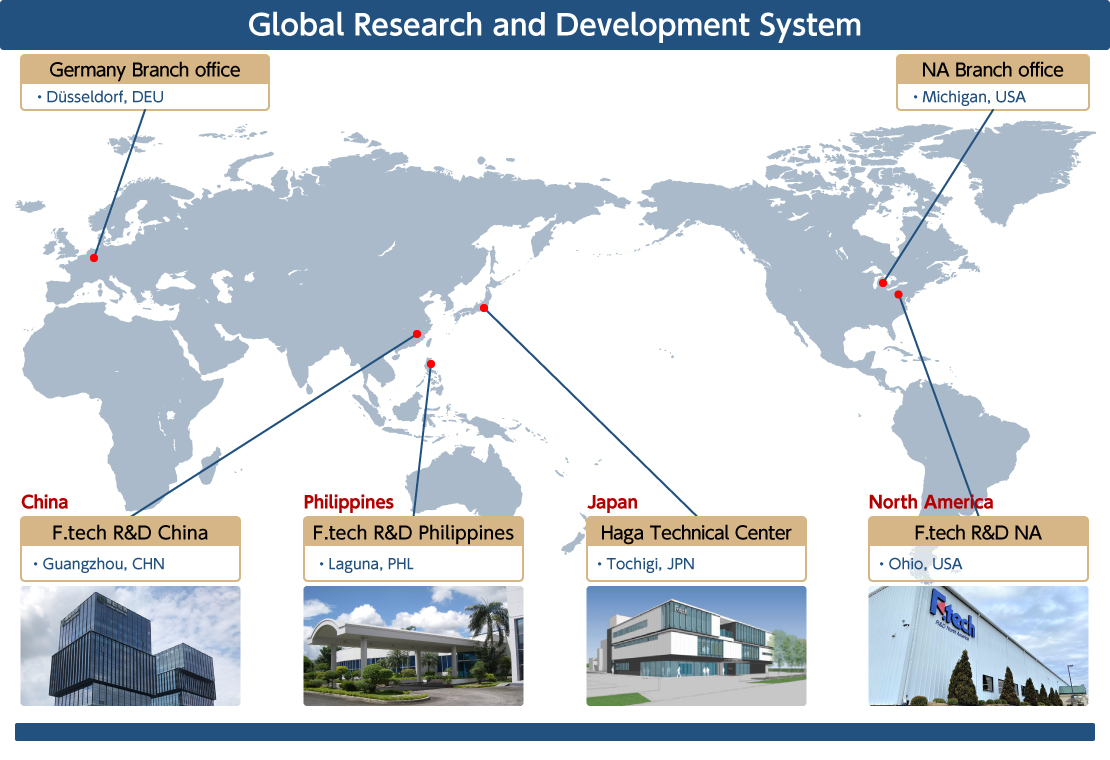1110x760 pixels.
Task: Click the Global Research and Development System title
Action: point(555,25)
